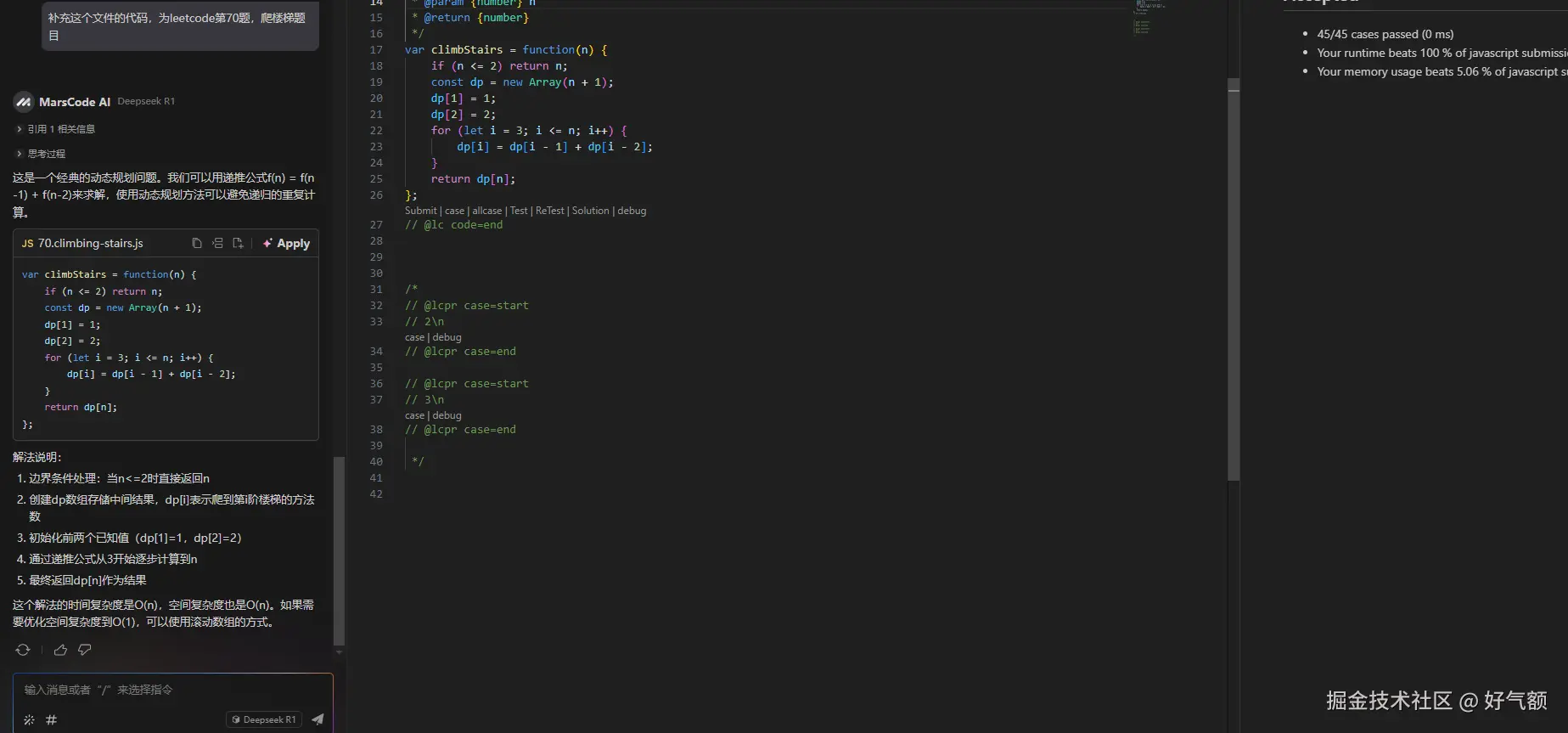
Task: Focus the chat message input field
Action: tap(170, 690)
